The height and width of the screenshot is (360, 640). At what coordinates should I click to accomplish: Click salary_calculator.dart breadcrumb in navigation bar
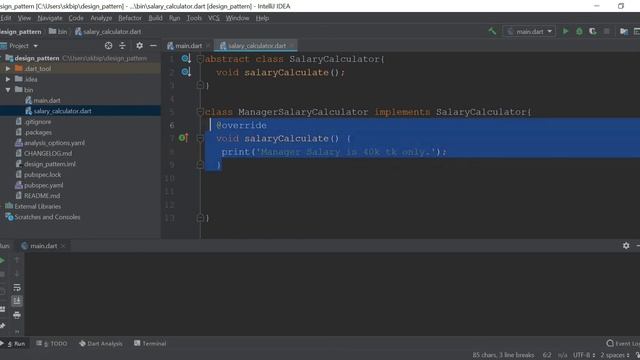pyautogui.click(x=108, y=31)
